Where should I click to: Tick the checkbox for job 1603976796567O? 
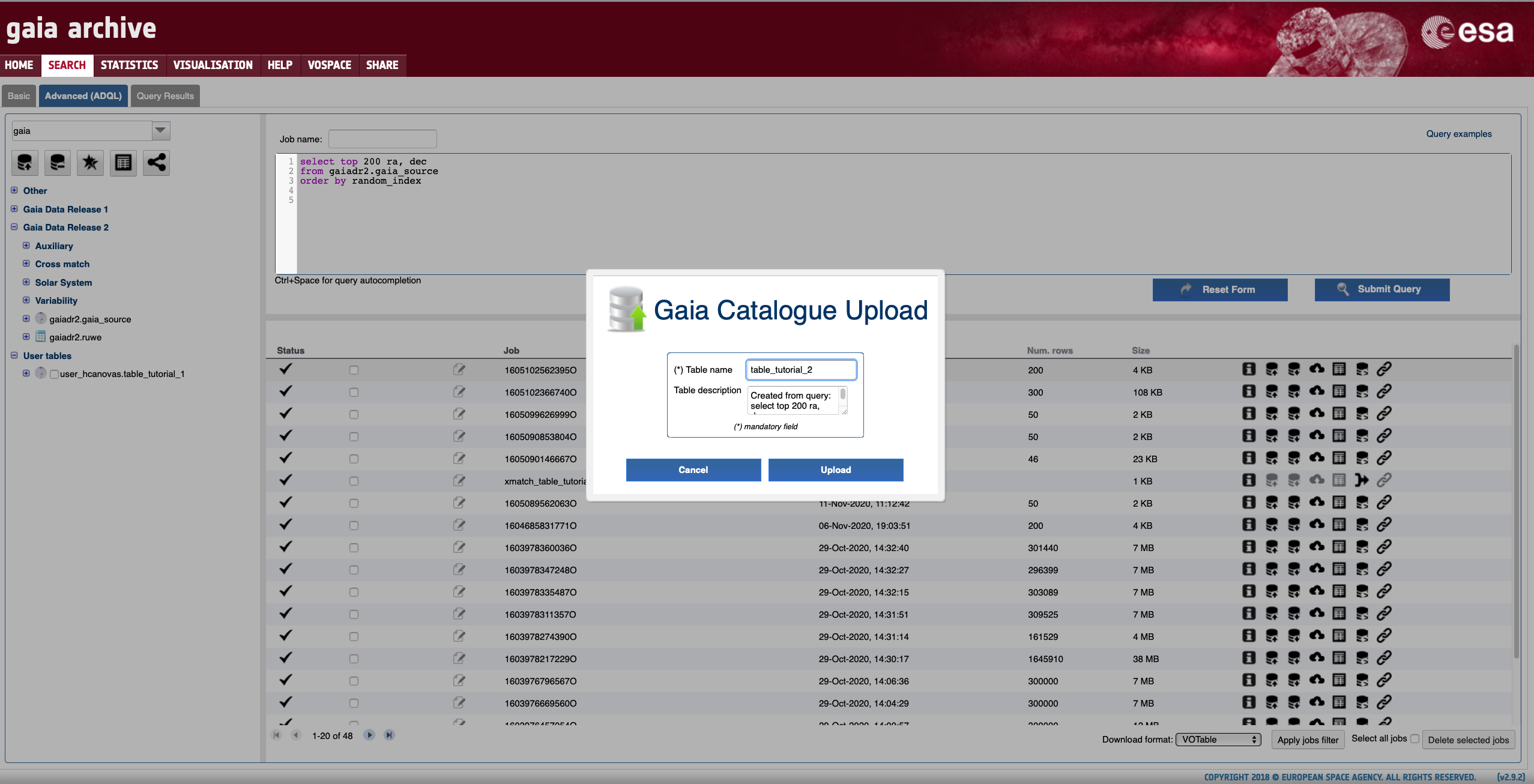coord(354,681)
